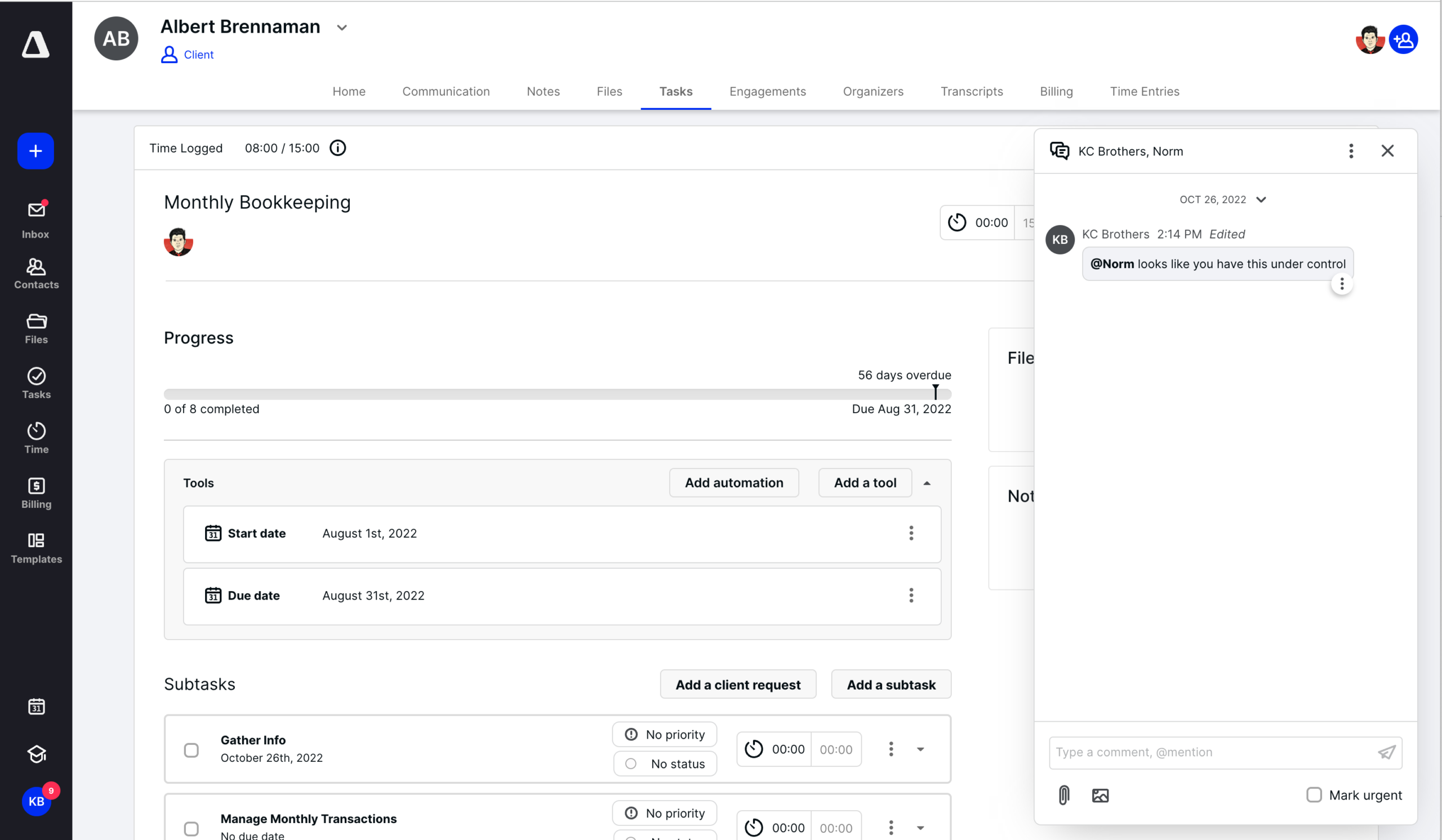Viewport: 1442px width, 840px height.
Task: Click the paperclip attach file icon
Action: pos(1063,795)
